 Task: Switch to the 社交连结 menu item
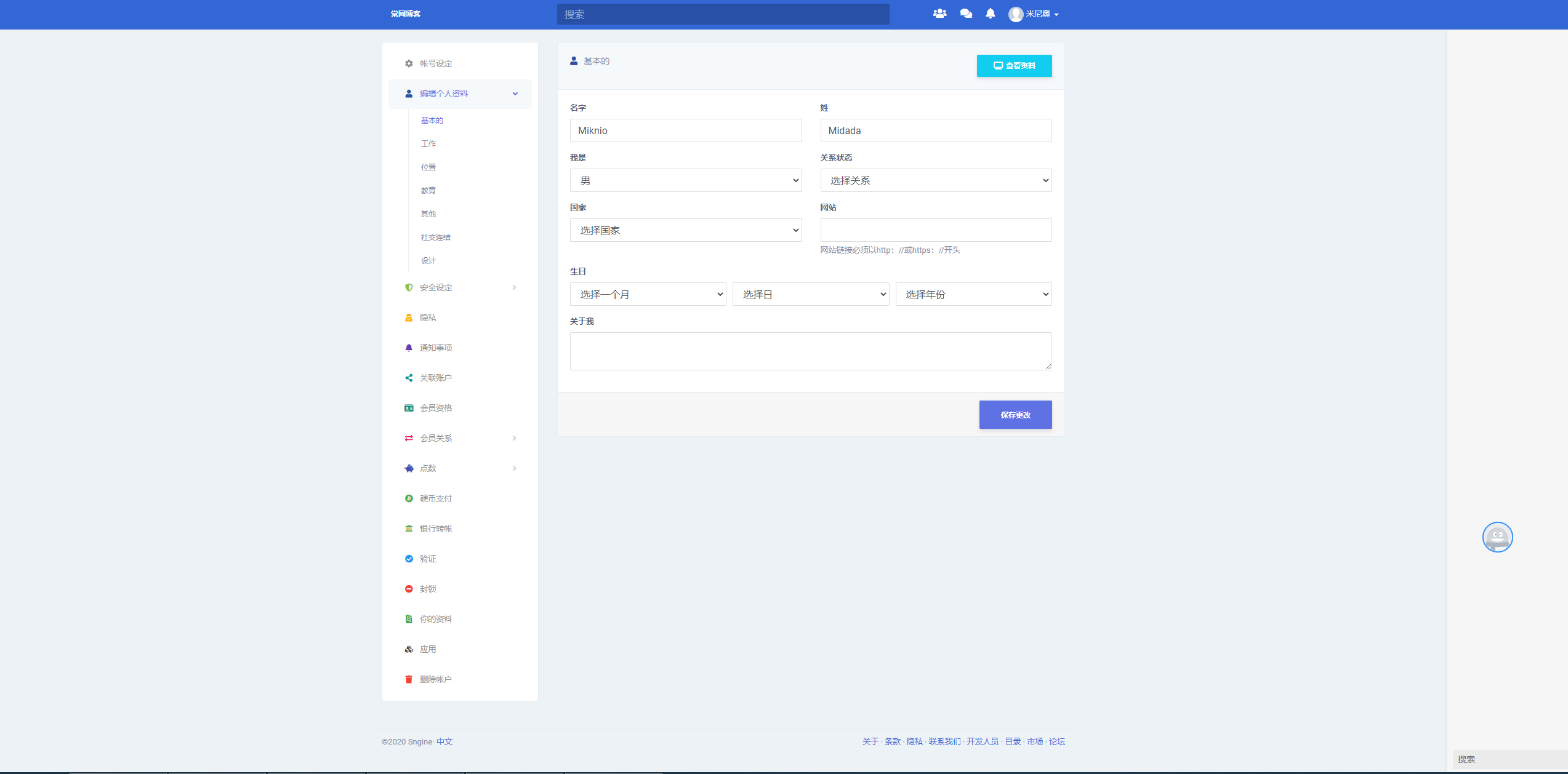(x=435, y=237)
